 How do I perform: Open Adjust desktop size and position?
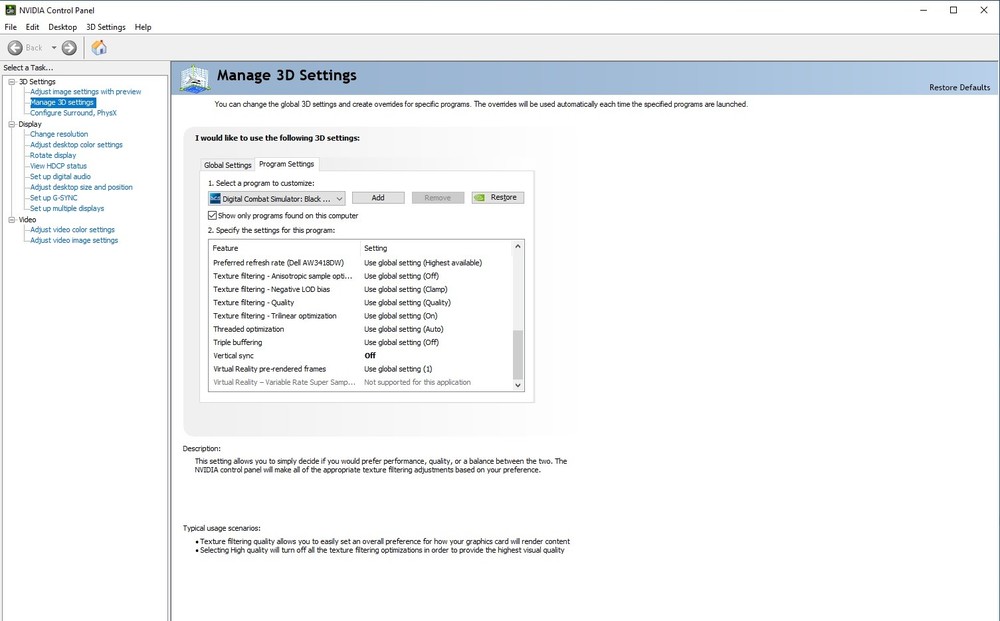coord(81,187)
